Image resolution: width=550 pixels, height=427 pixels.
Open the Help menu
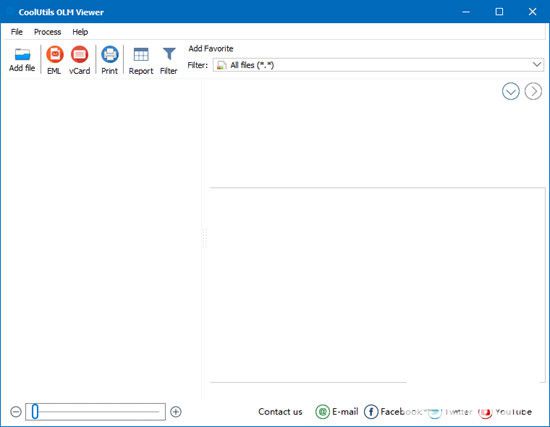coord(80,32)
